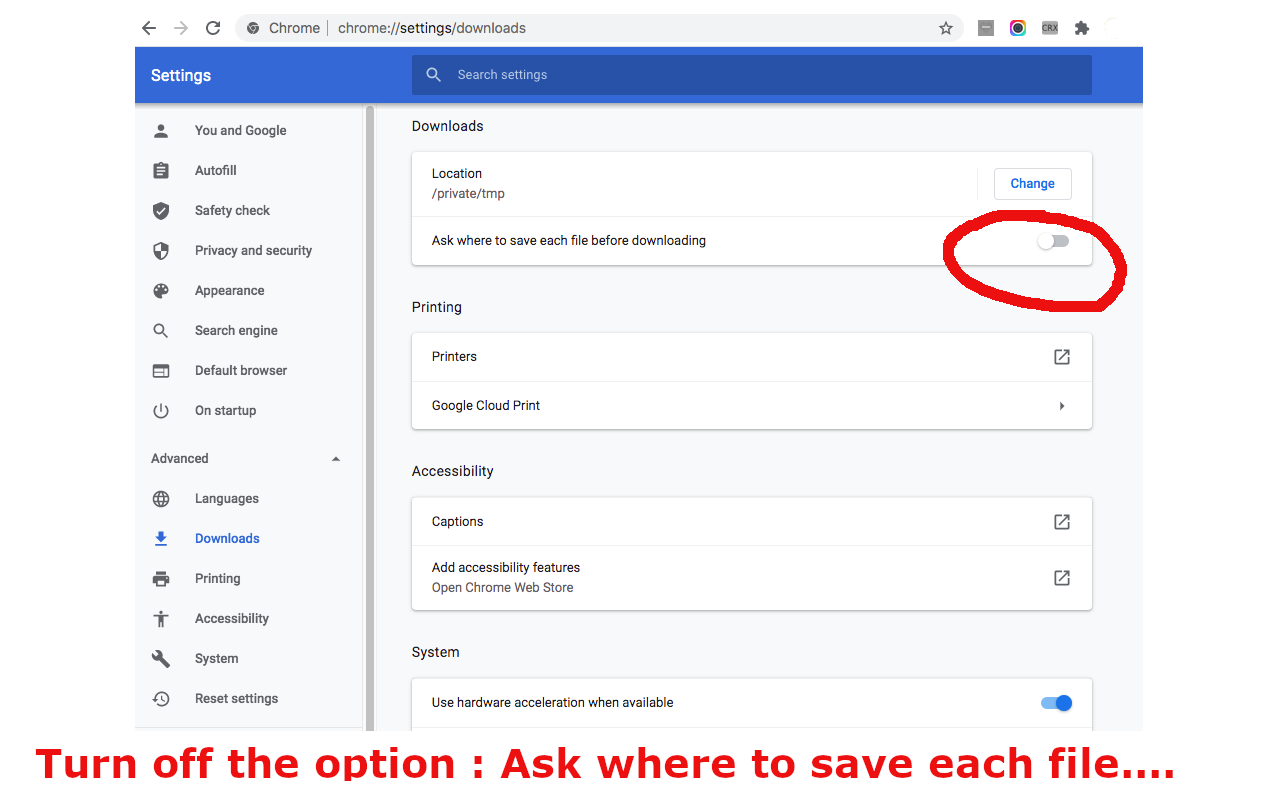
Task: Click the Languages globe icon
Action: [x=161, y=498]
